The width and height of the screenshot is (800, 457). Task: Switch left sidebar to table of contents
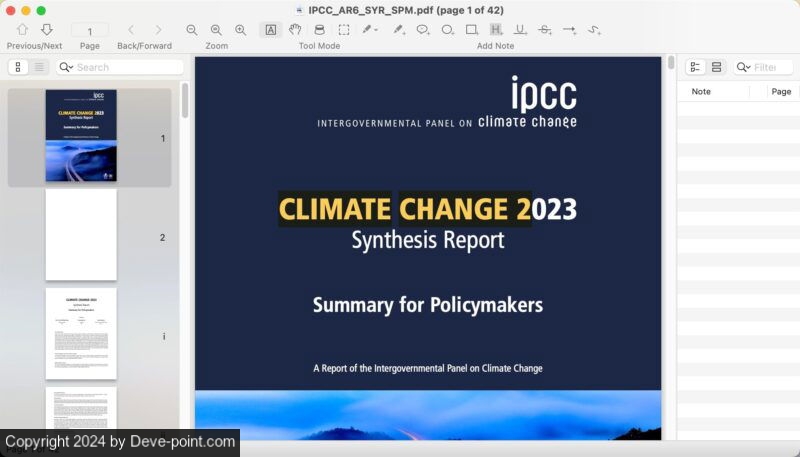point(39,67)
